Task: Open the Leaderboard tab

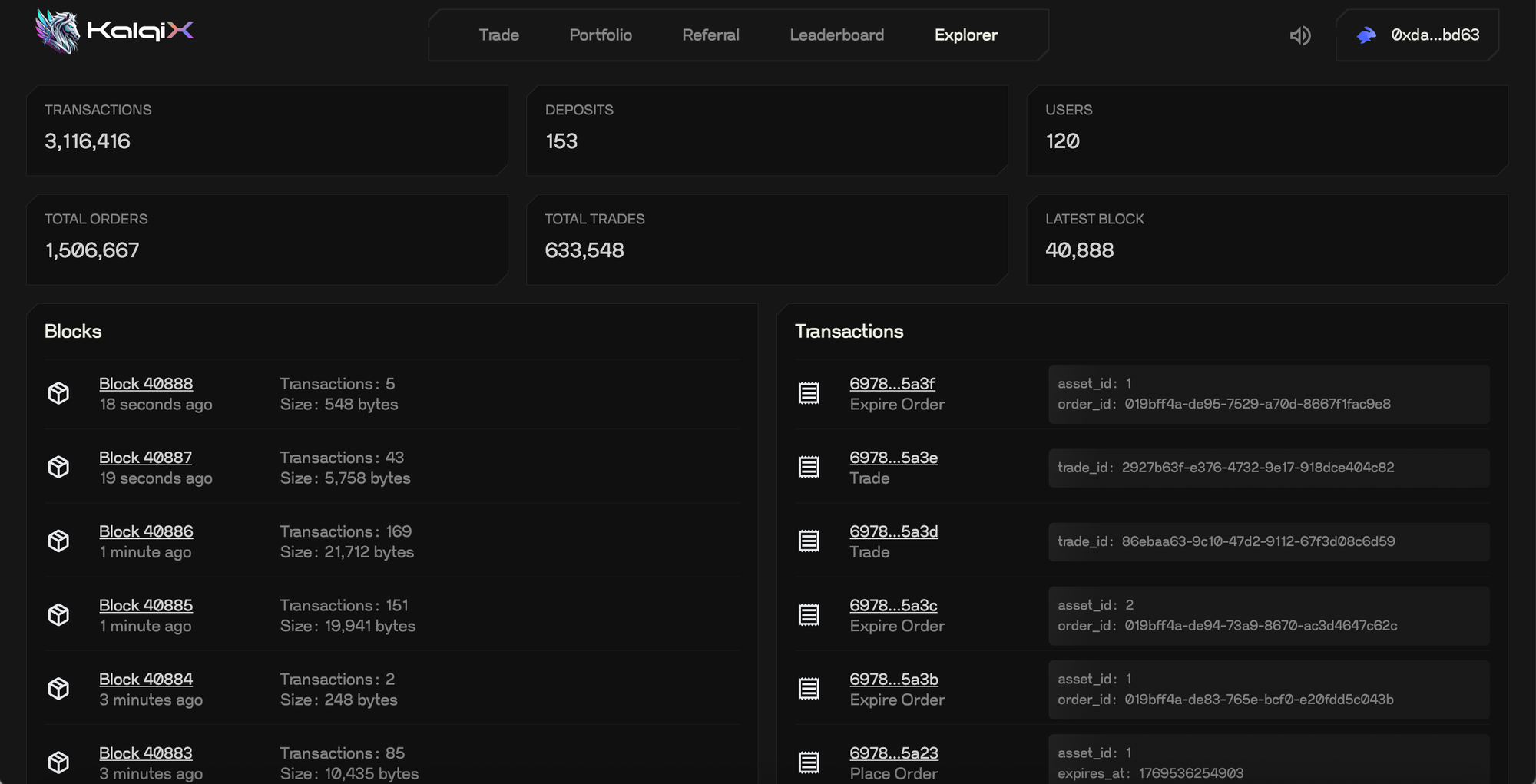Action: [x=836, y=35]
